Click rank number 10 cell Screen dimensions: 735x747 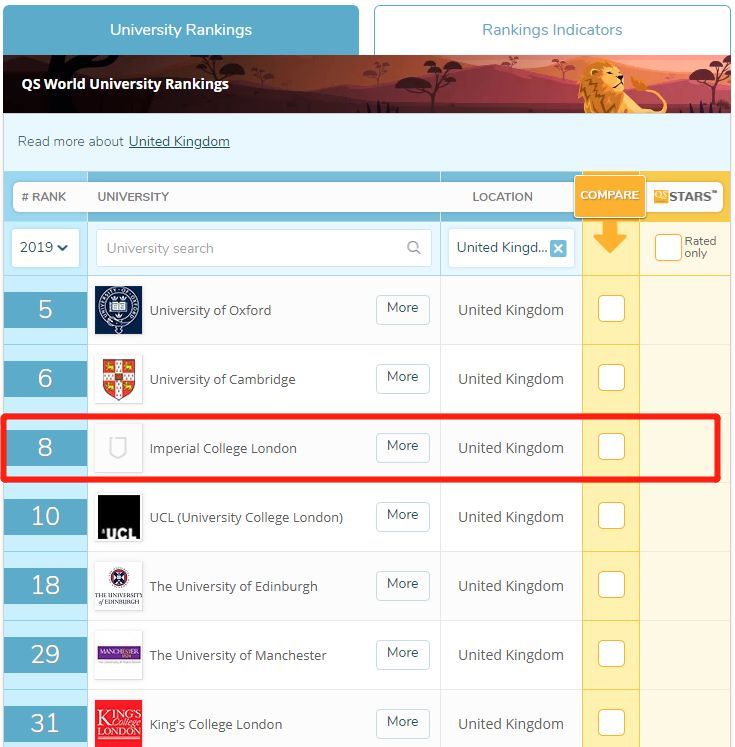45,517
